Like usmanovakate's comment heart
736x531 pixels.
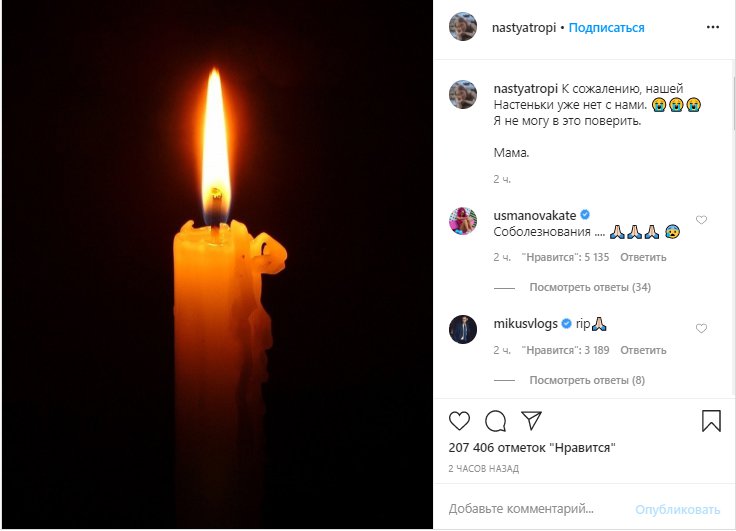point(701,220)
